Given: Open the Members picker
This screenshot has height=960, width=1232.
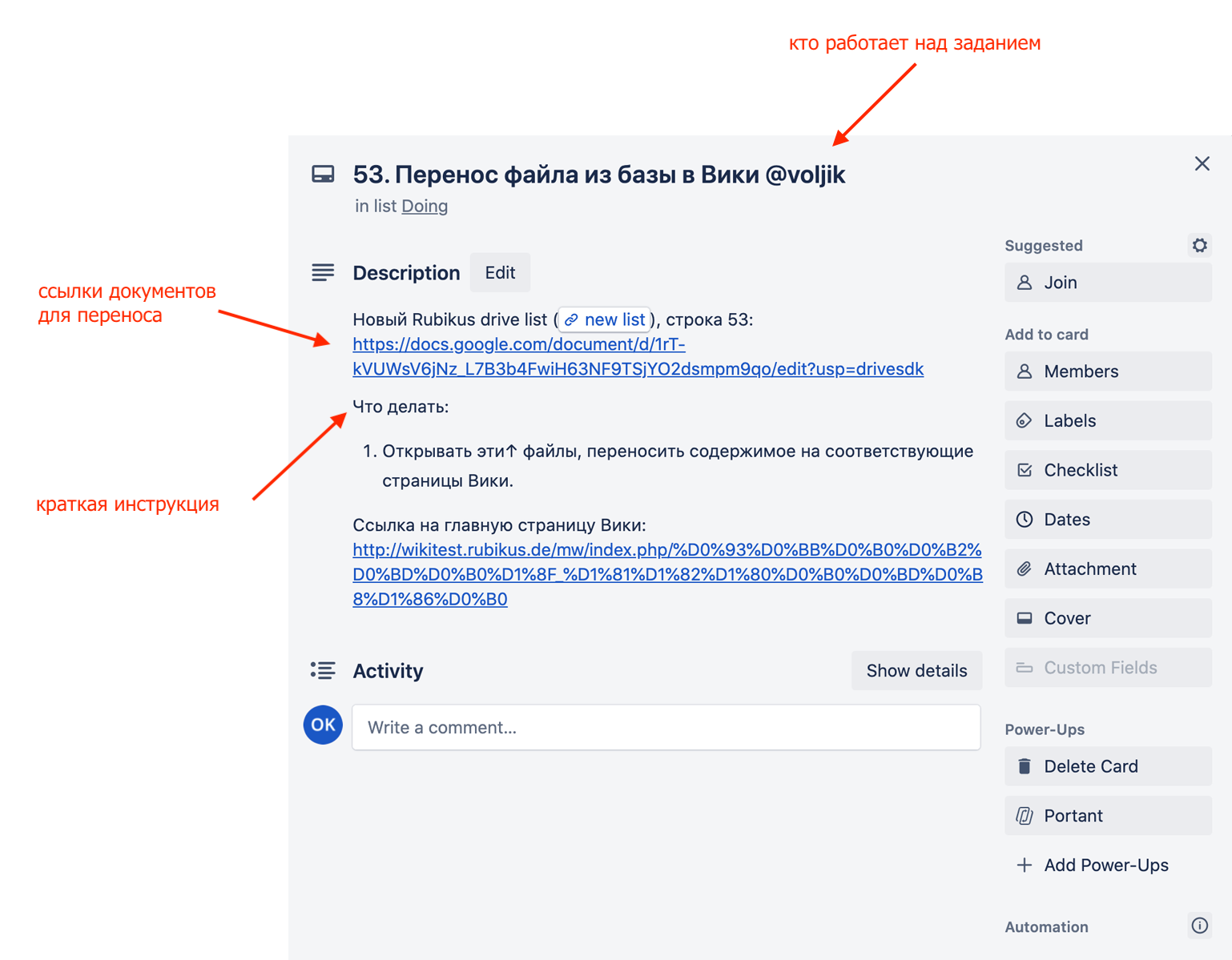Looking at the screenshot, I should (1107, 372).
